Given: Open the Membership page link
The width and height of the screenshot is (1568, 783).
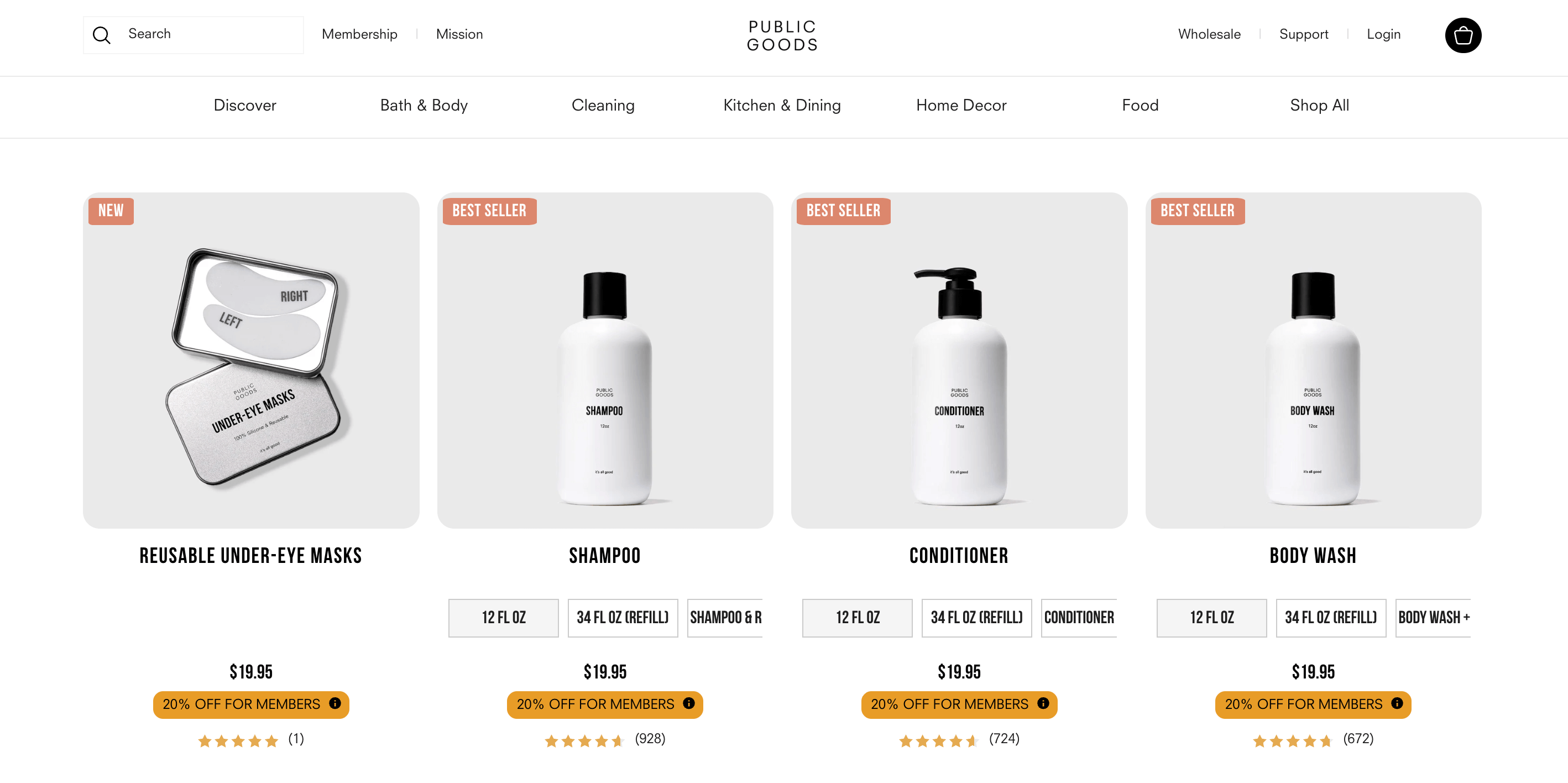Looking at the screenshot, I should coord(359,34).
